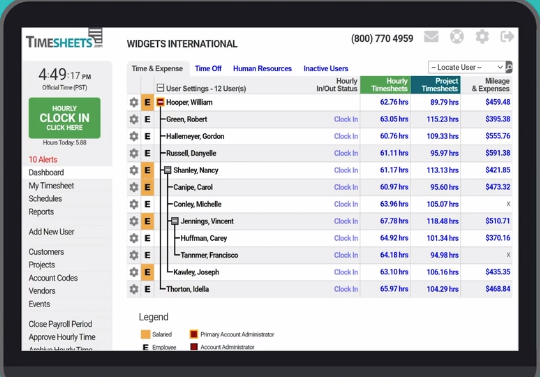Open Reports in the sidebar
Image resolution: width=540 pixels, height=378 pixels.
tap(41, 212)
